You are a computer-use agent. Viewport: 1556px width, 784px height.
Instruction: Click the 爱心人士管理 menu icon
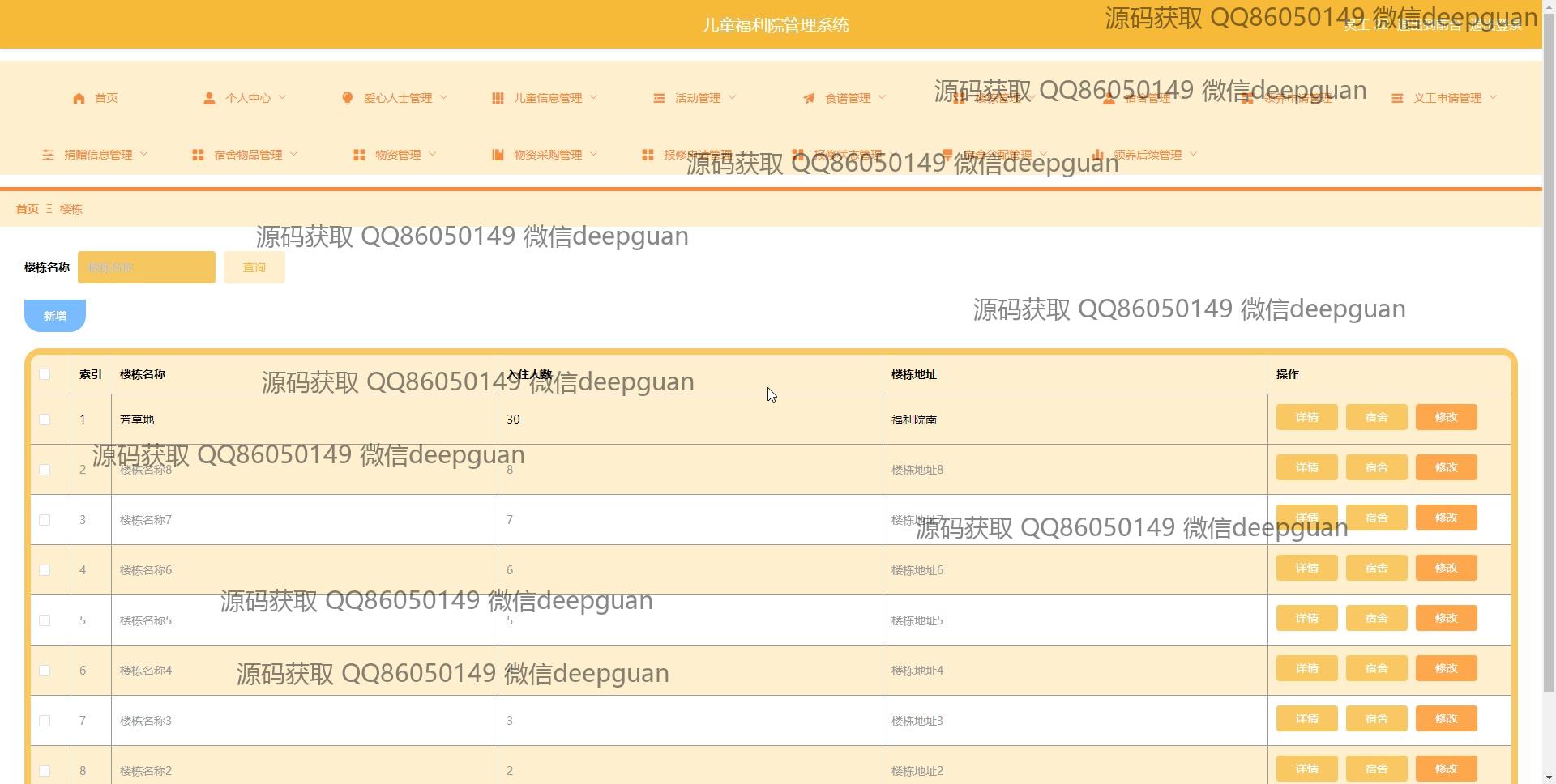[348, 98]
